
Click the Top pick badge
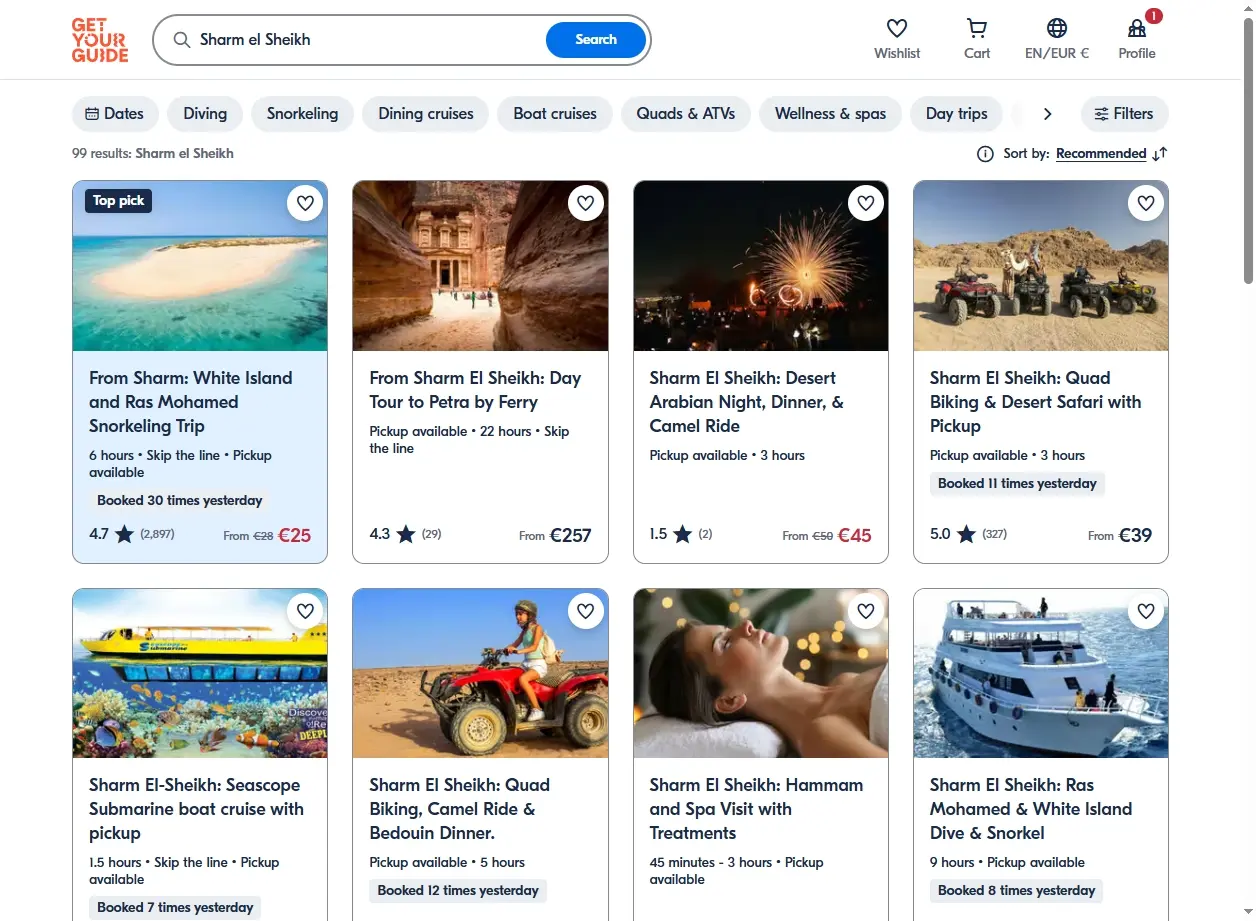(118, 201)
